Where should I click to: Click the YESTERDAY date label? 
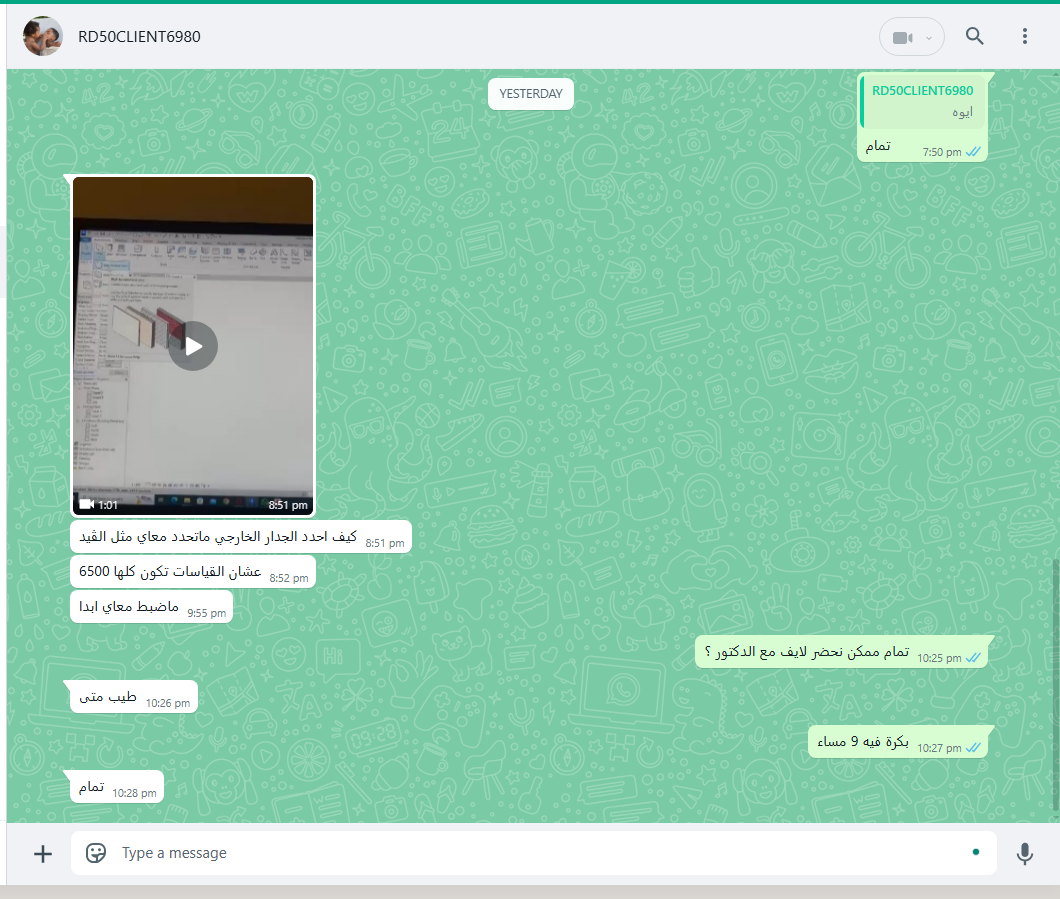[531, 94]
